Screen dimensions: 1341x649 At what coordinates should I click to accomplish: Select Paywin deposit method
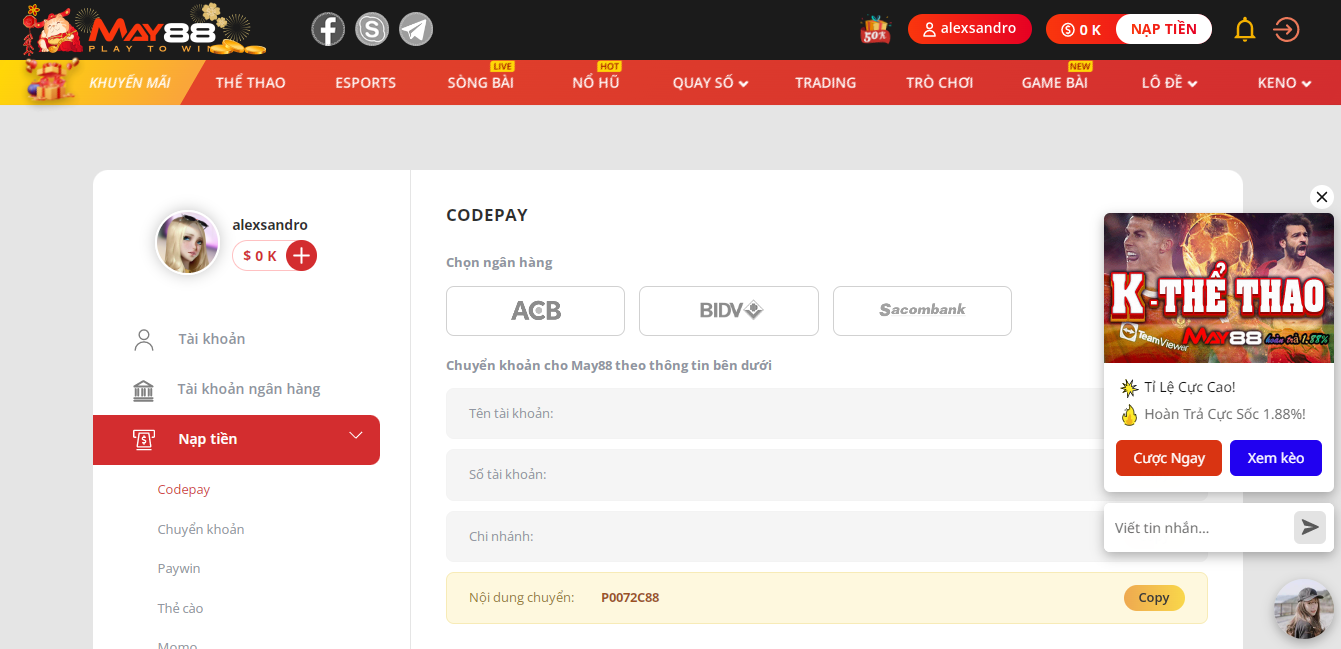pyautogui.click(x=179, y=568)
